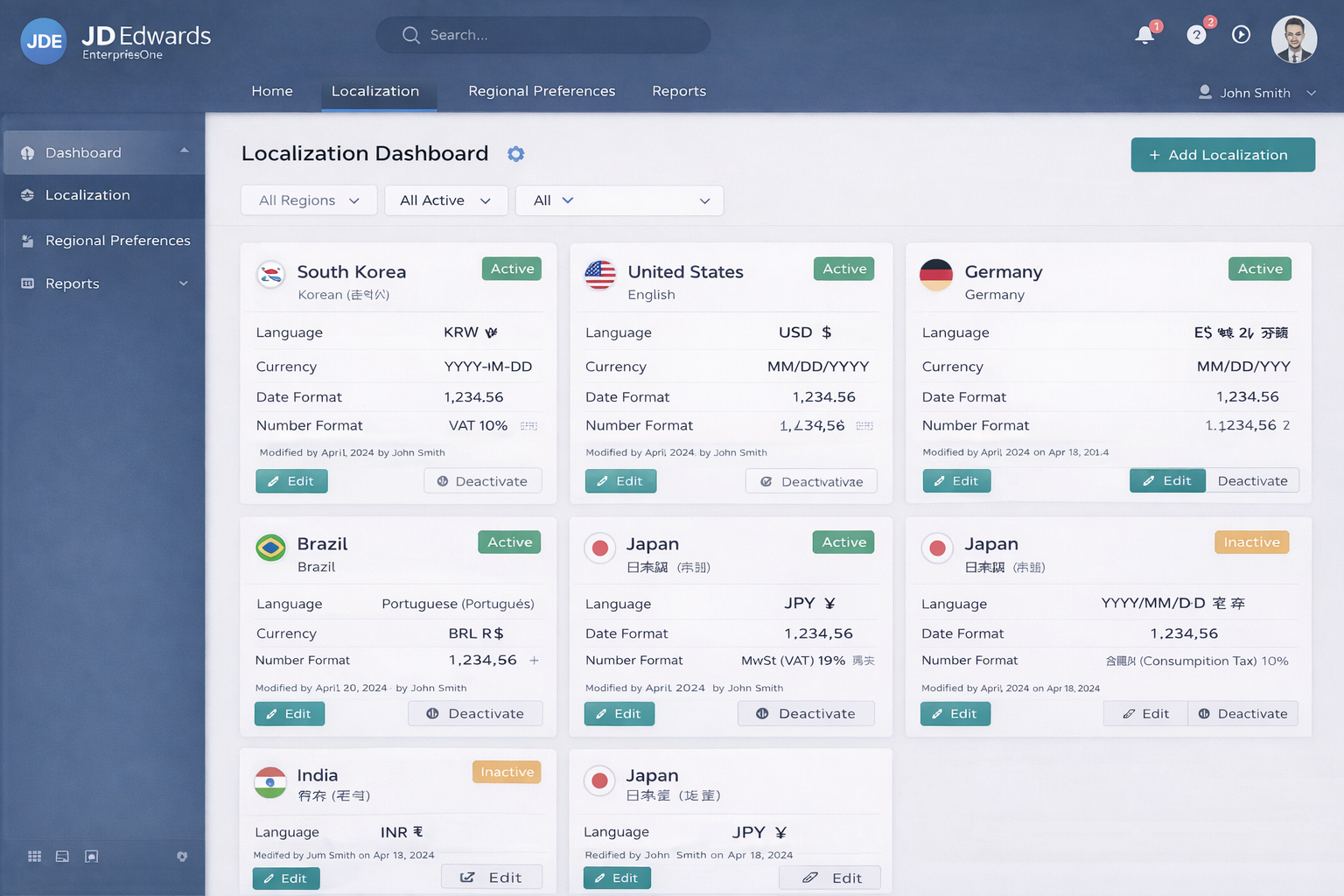The image size is (1344, 896).
Task: Edit the South Korea localization
Action: click(291, 481)
